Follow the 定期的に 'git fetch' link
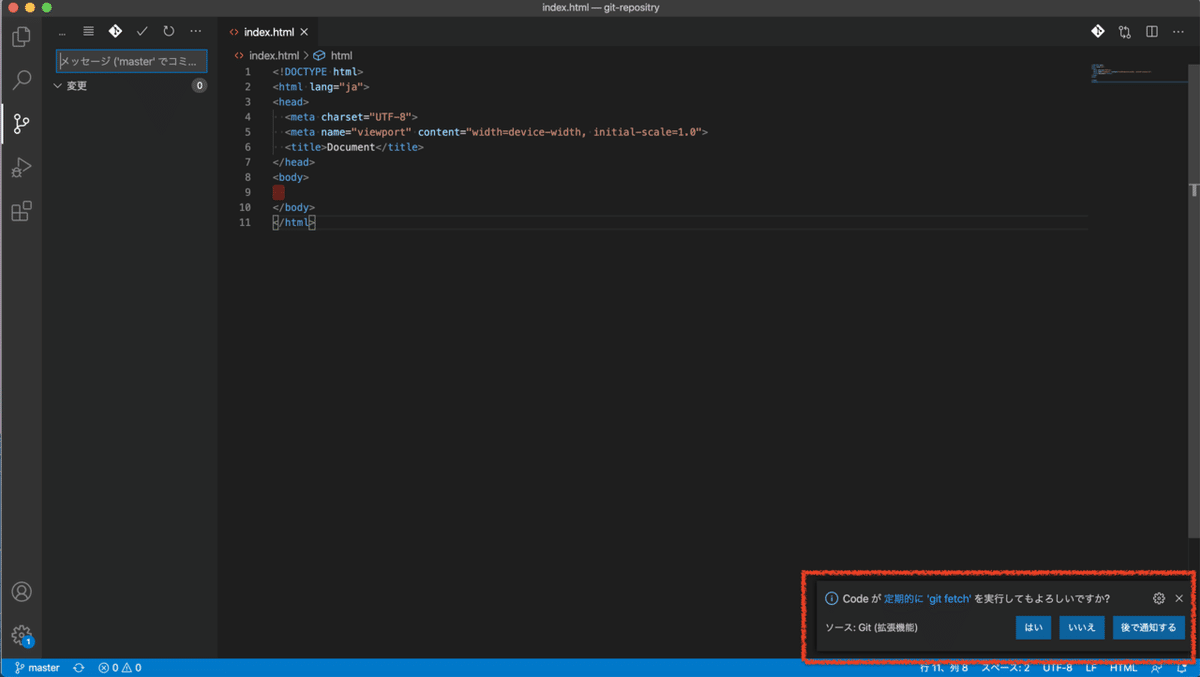This screenshot has width=1200, height=677. [x=927, y=598]
